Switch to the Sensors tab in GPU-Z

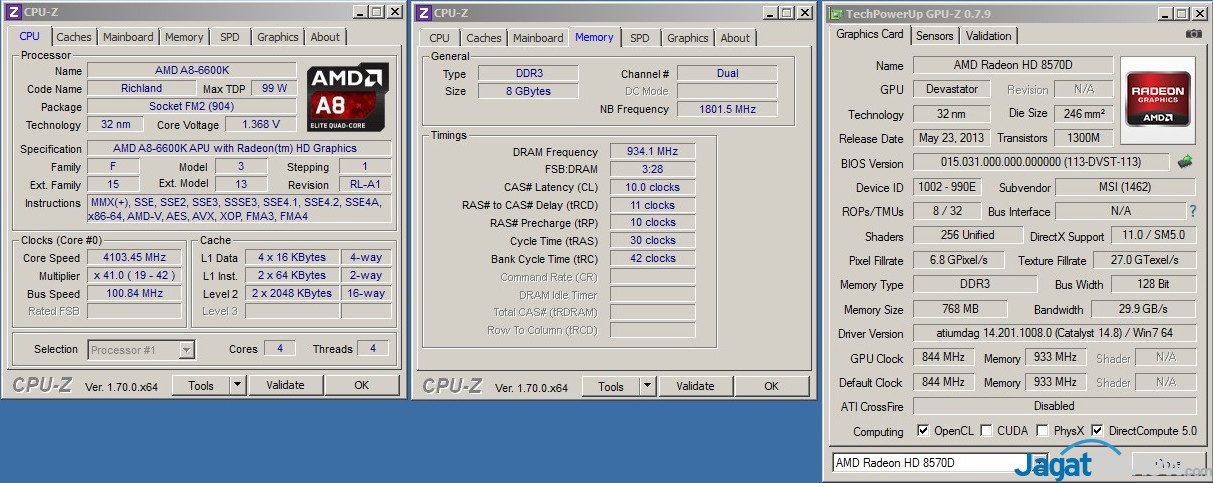click(x=934, y=36)
